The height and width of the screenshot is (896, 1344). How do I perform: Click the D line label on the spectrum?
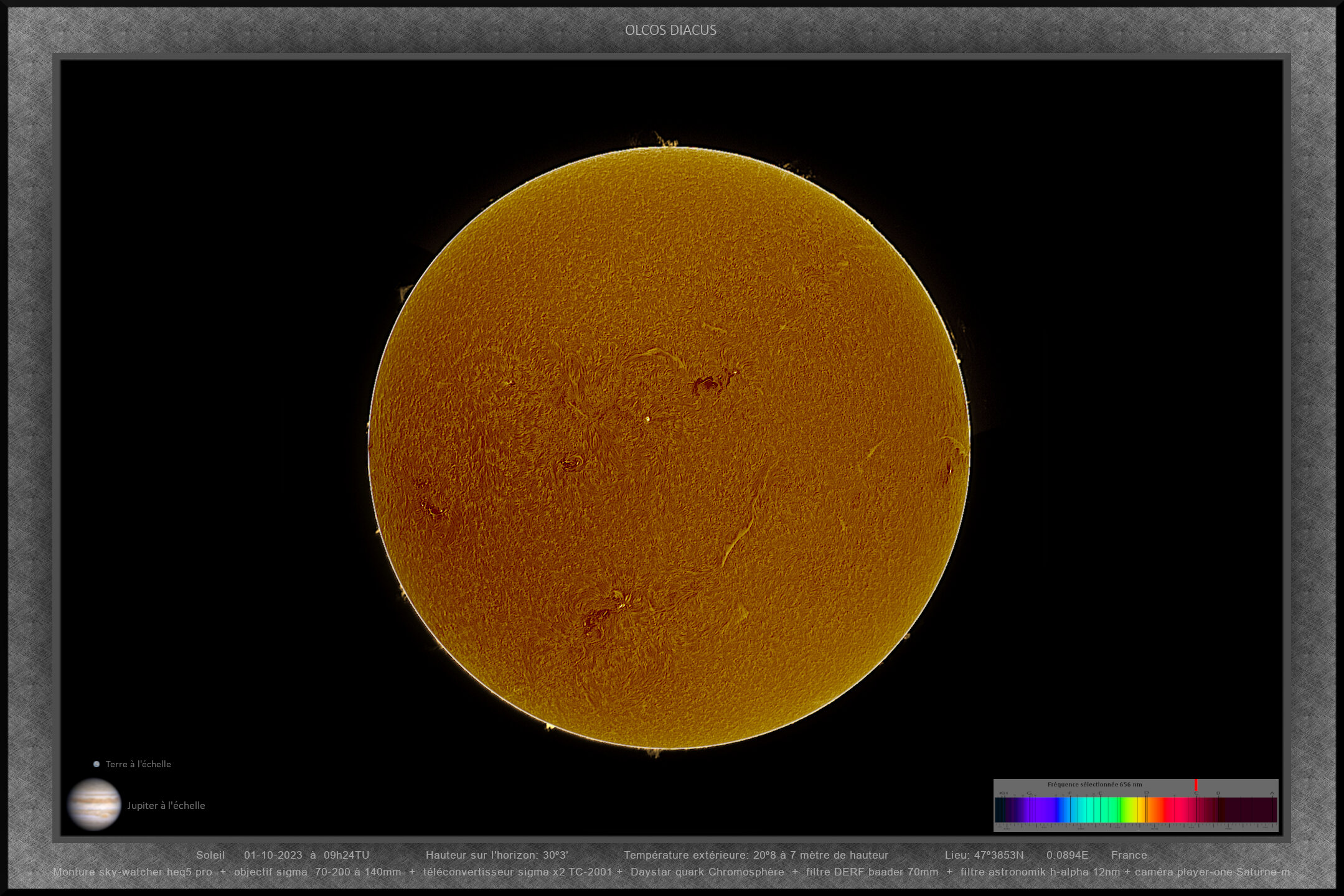click(x=1146, y=793)
